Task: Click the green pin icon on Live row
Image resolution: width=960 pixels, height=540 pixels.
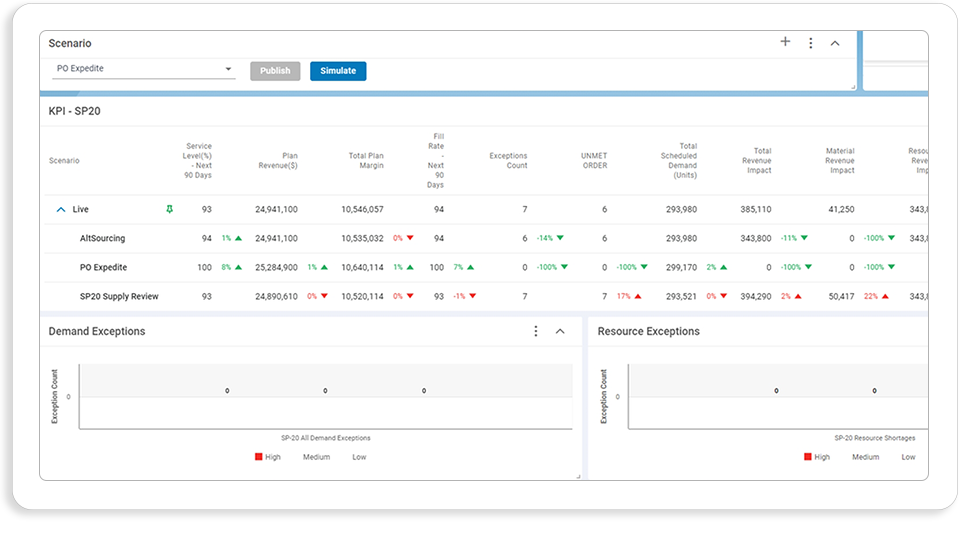Action: click(170, 209)
